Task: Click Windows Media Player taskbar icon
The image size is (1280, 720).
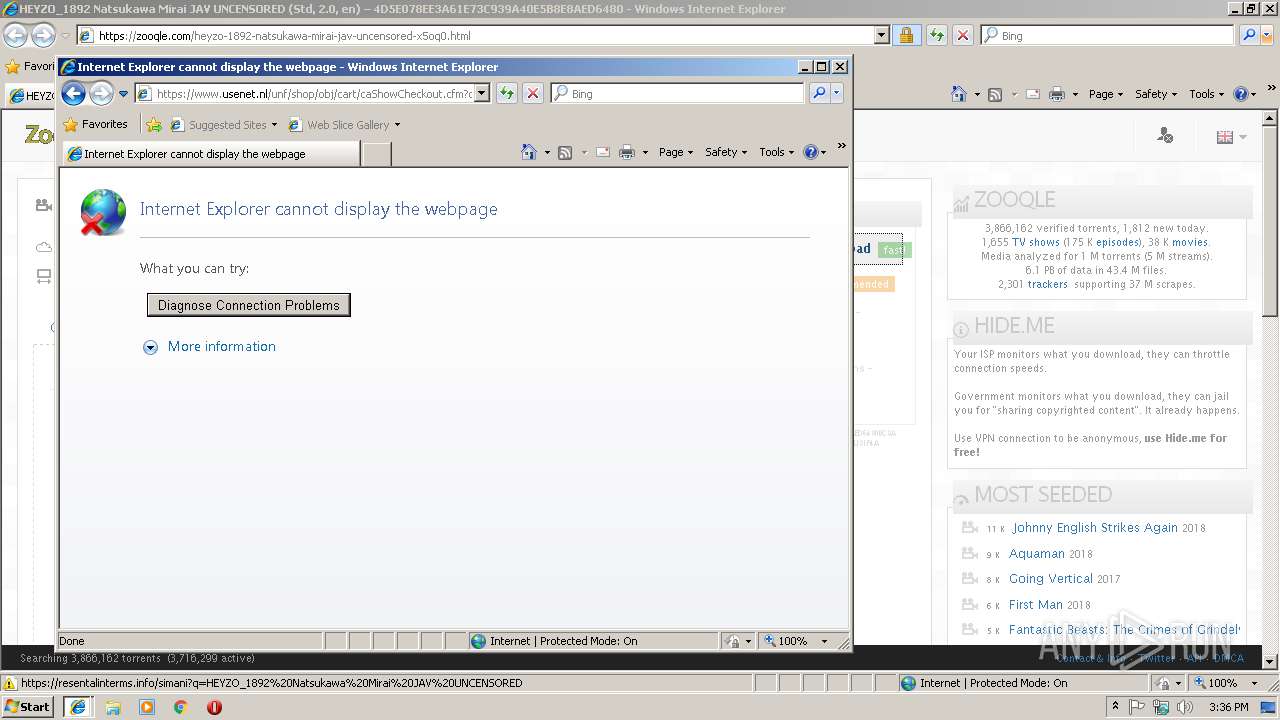Action: [x=147, y=707]
